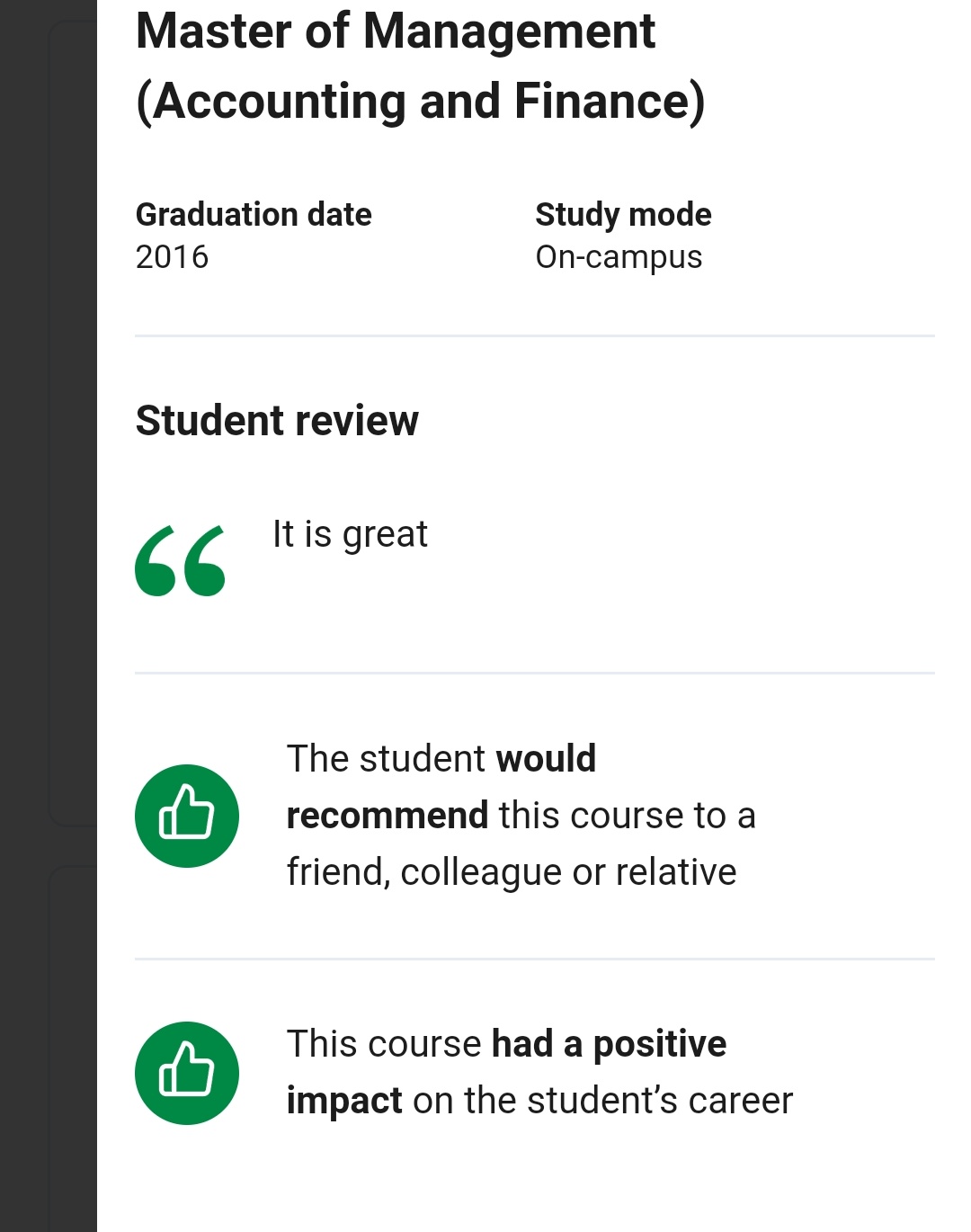Click the 'Study mode' label
The height and width of the screenshot is (1232, 971).
pyautogui.click(x=623, y=215)
